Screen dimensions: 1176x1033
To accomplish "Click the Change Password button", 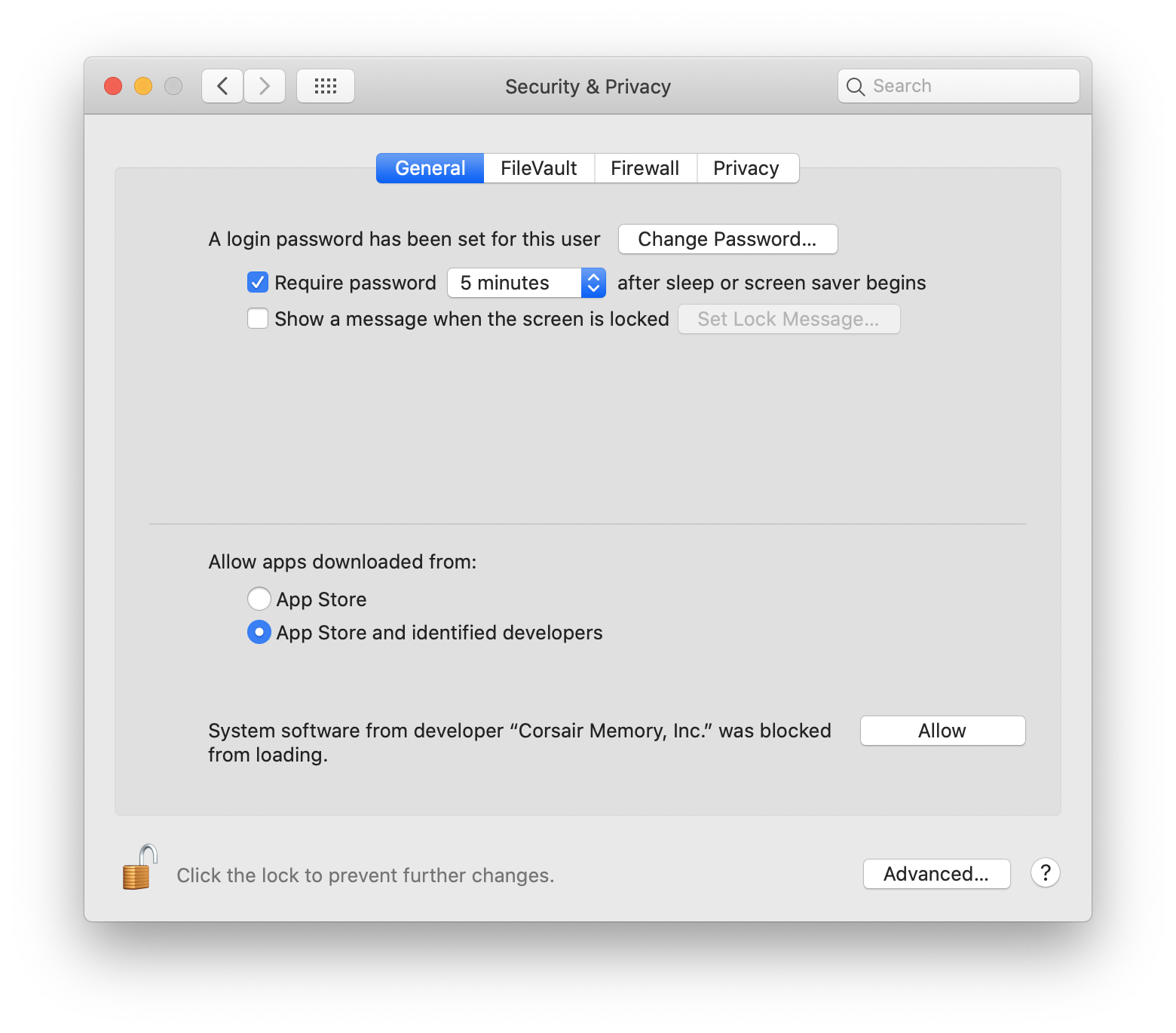I will tap(727, 239).
